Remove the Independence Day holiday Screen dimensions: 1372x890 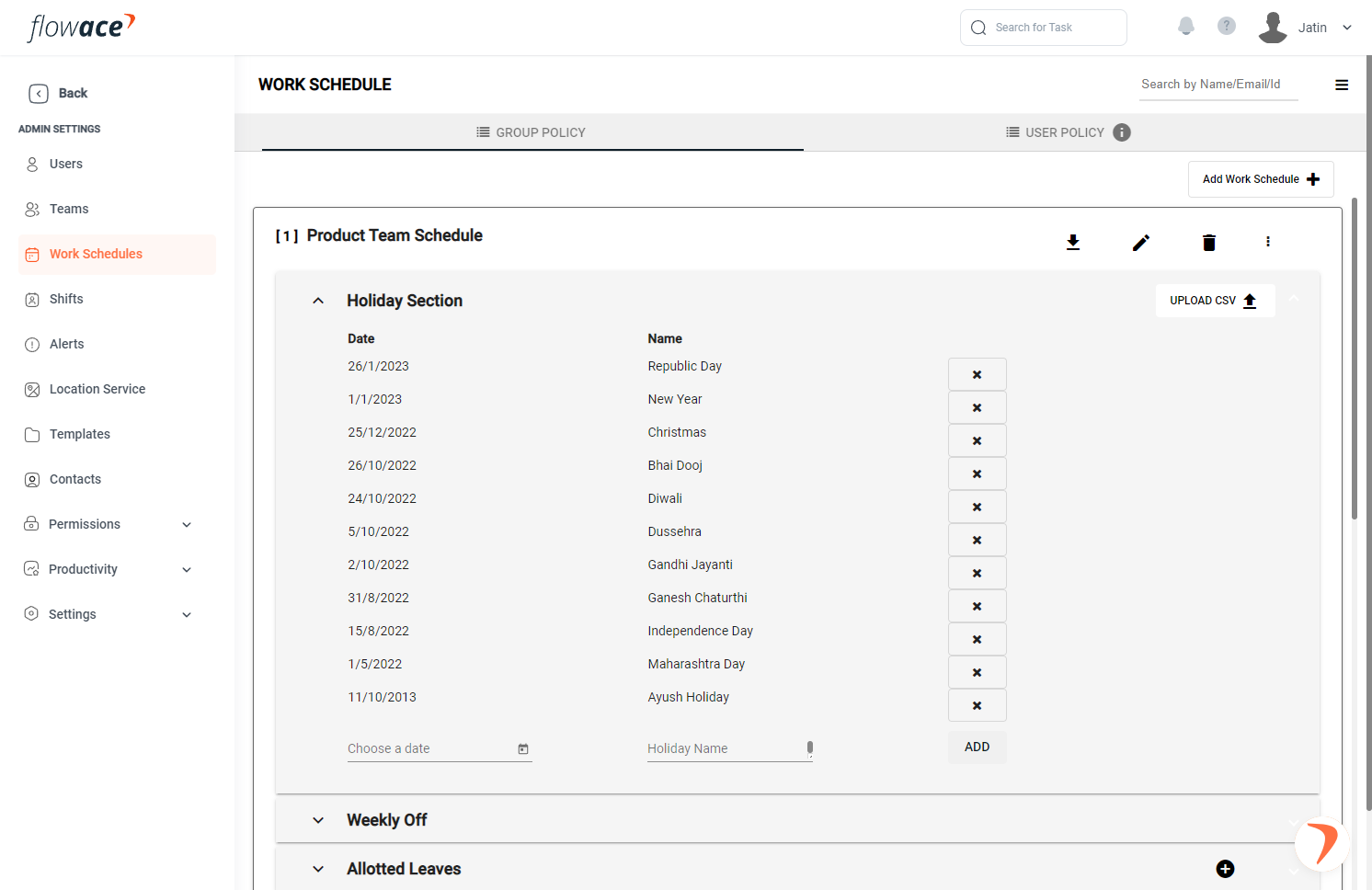point(978,639)
